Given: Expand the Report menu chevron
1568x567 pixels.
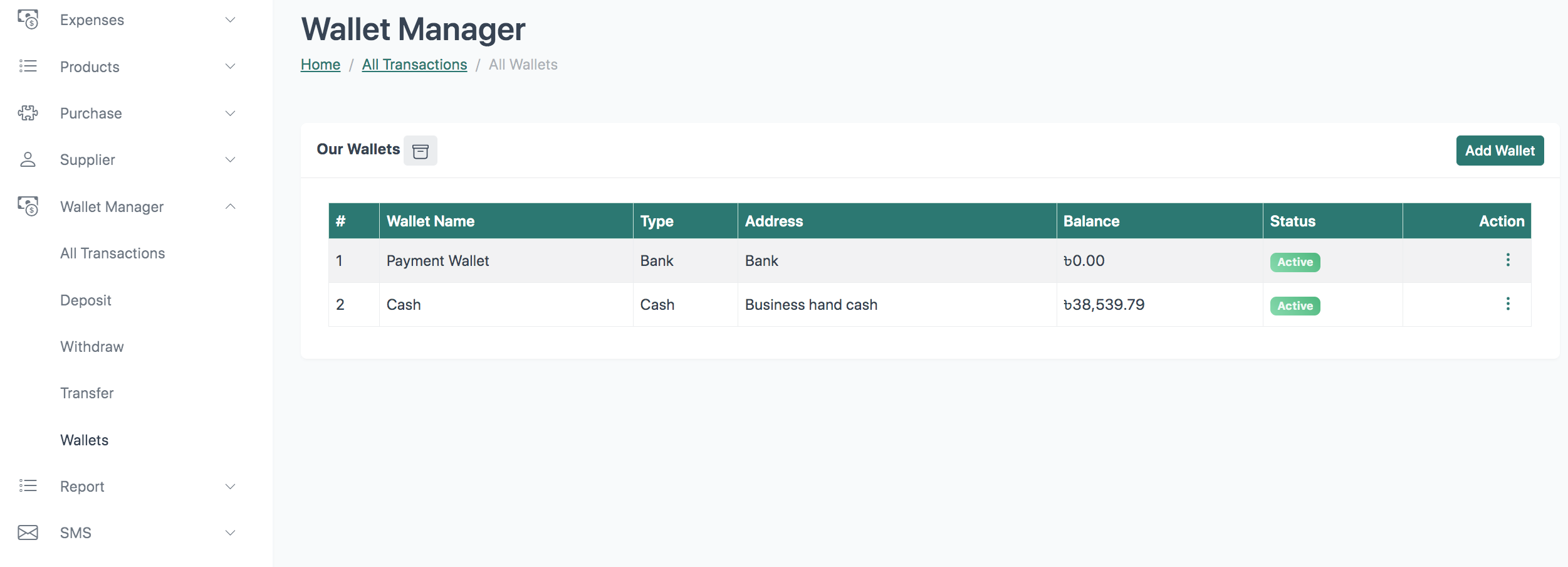Looking at the screenshot, I should click(x=230, y=486).
